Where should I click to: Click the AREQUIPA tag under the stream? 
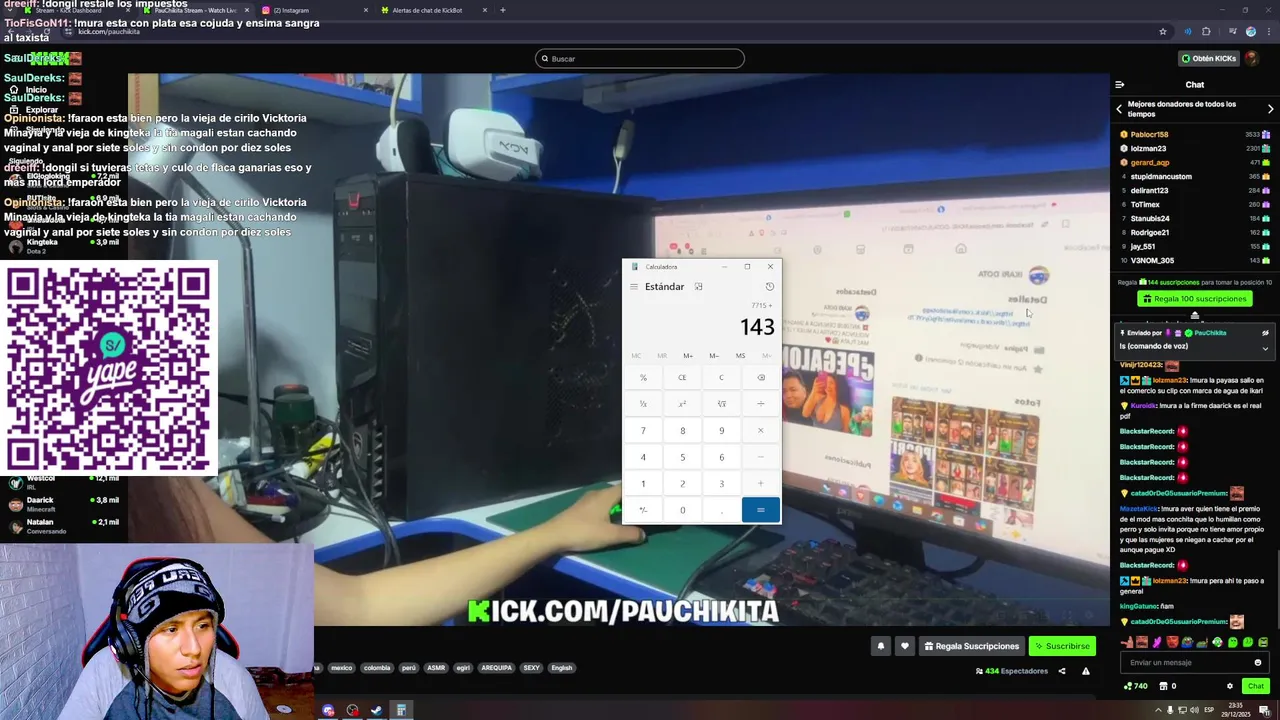(x=496, y=668)
